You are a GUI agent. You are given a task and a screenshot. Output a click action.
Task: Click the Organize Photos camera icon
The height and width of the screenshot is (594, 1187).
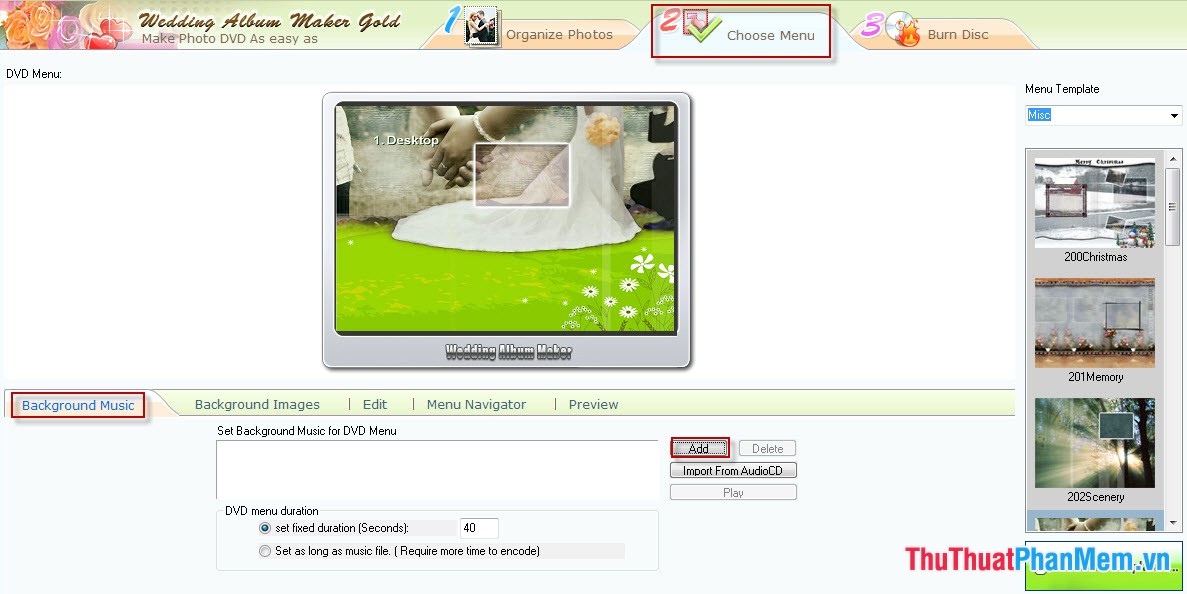pyautogui.click(x=480, y=29)
